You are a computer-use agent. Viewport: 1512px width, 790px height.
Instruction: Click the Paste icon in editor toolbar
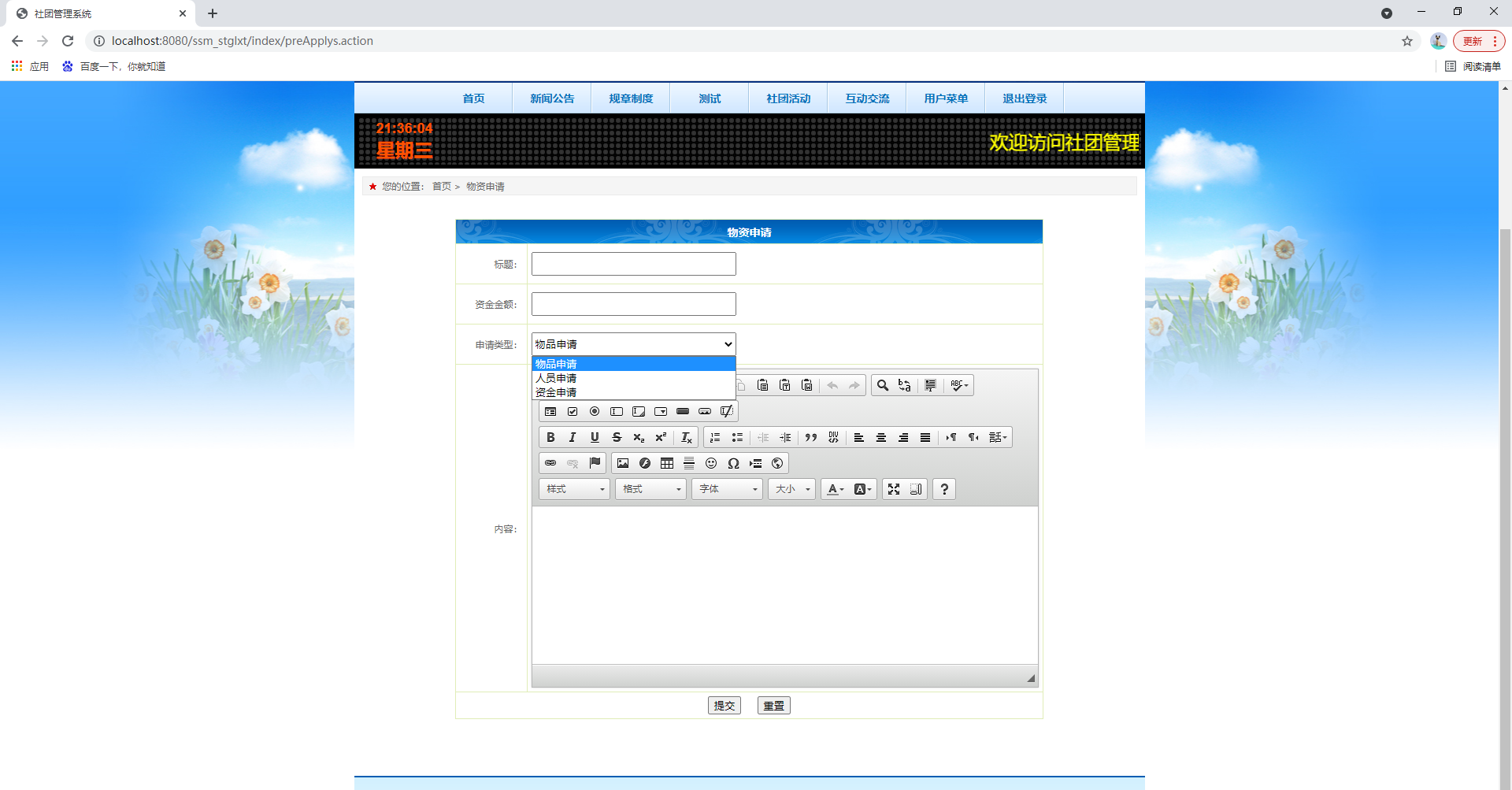click(x=762, y=385)
